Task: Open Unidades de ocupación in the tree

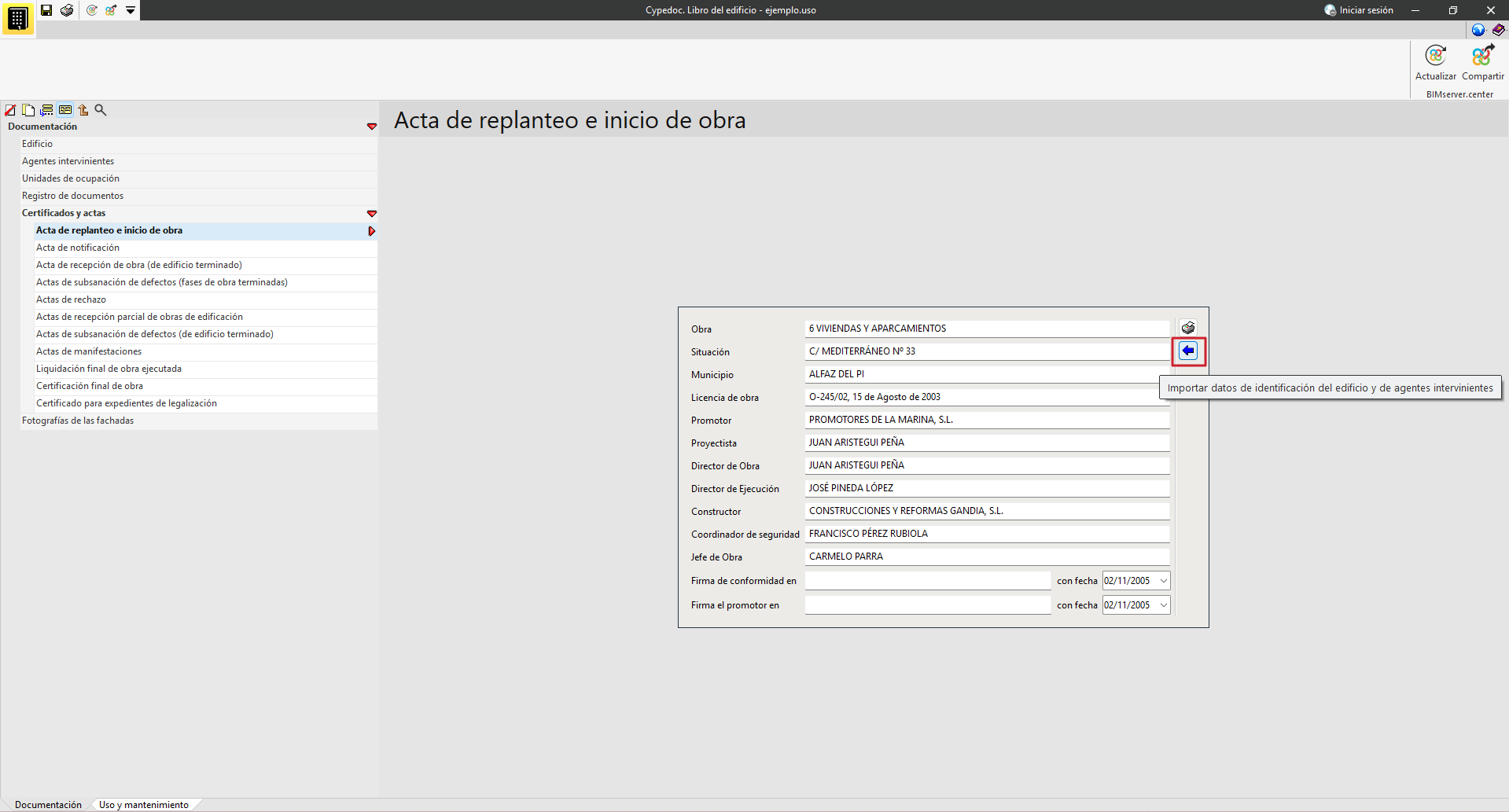Action: pos(200,178)
